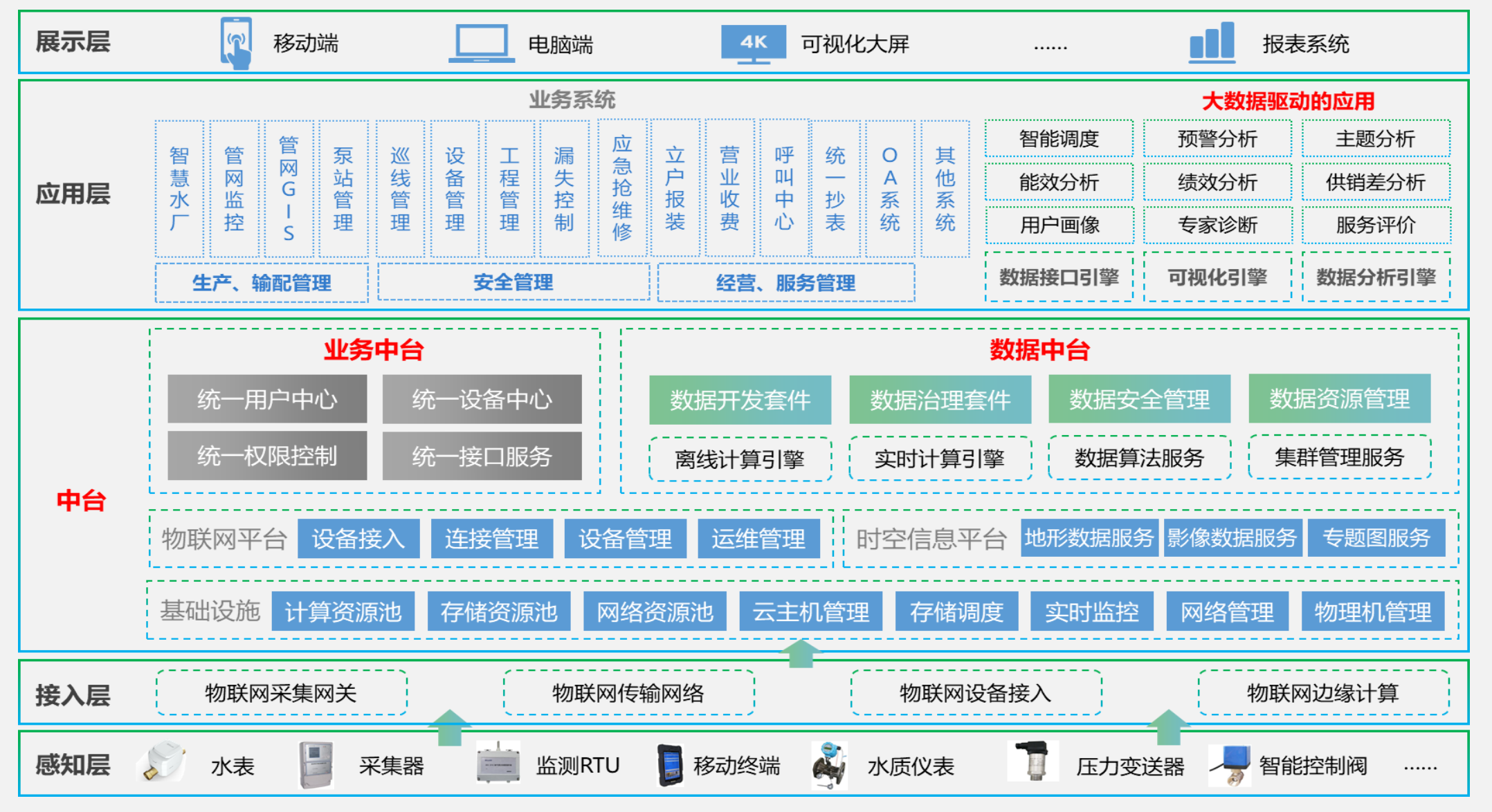Click the 计算资源池 block
The width and height of the screenshot is (1492, 812).
coord(343,611)
